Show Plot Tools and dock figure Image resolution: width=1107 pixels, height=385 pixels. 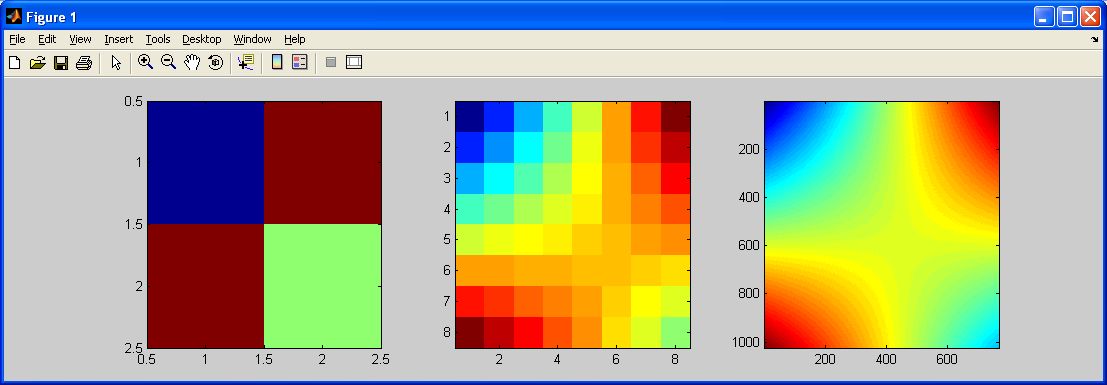click(354, 62)
